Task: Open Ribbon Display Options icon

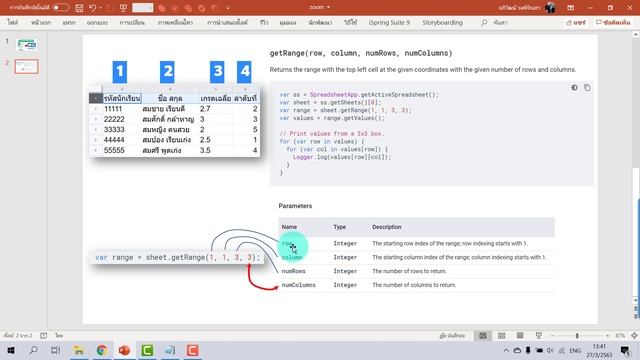Action: 571,8
